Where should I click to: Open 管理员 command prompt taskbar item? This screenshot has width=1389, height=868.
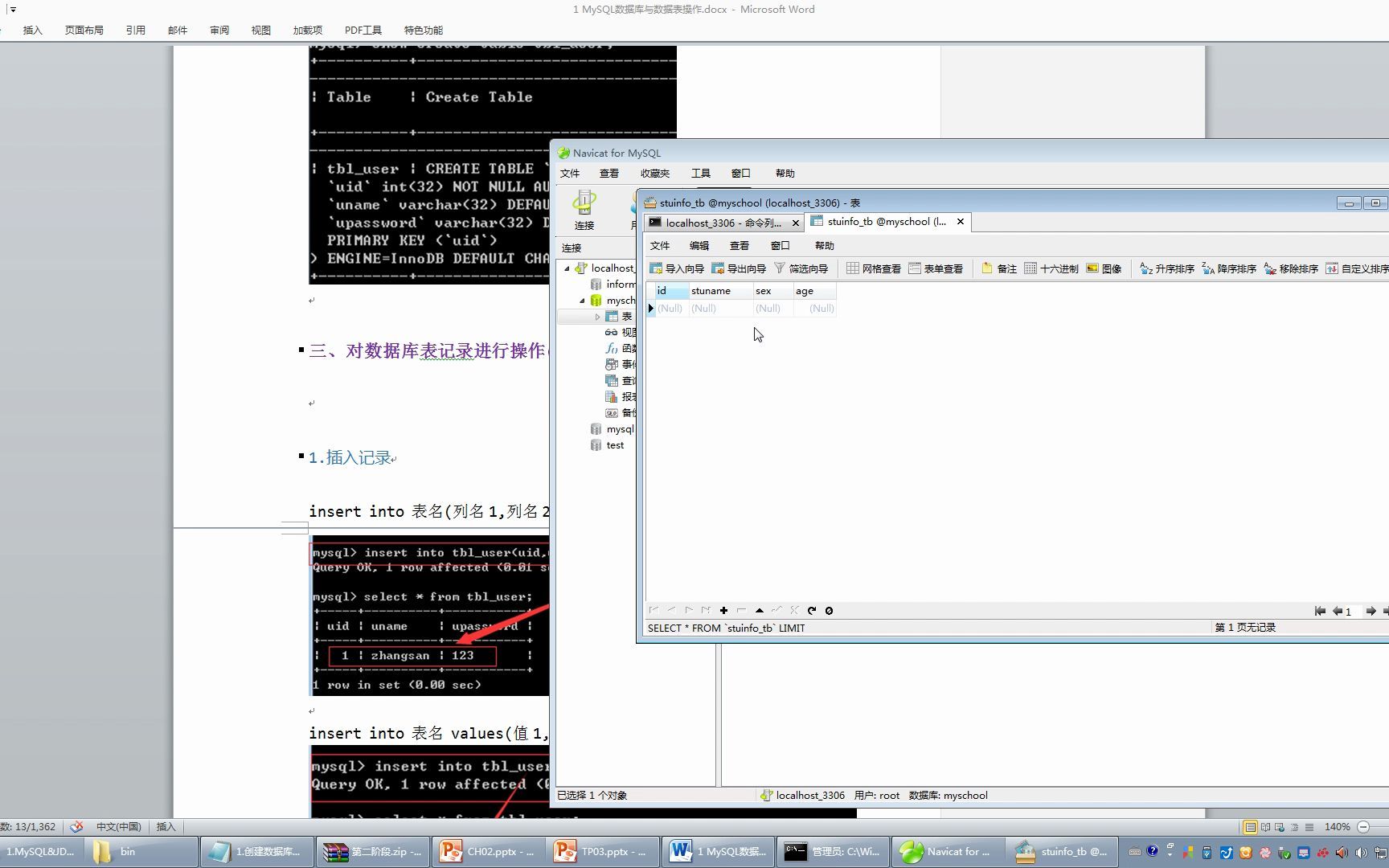[833, 851]
